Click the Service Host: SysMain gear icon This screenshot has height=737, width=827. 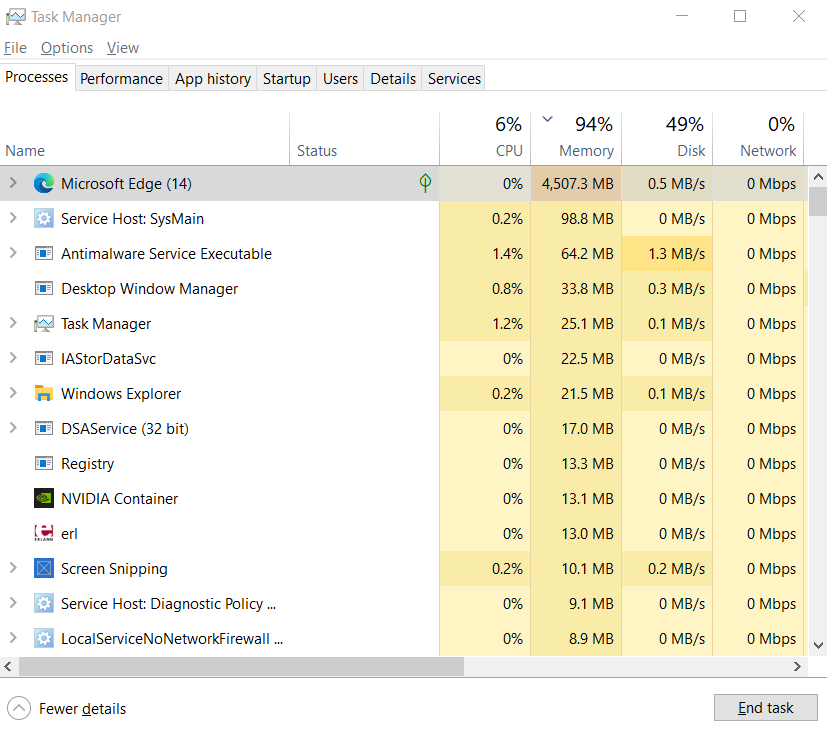click(x=44, y=218)
